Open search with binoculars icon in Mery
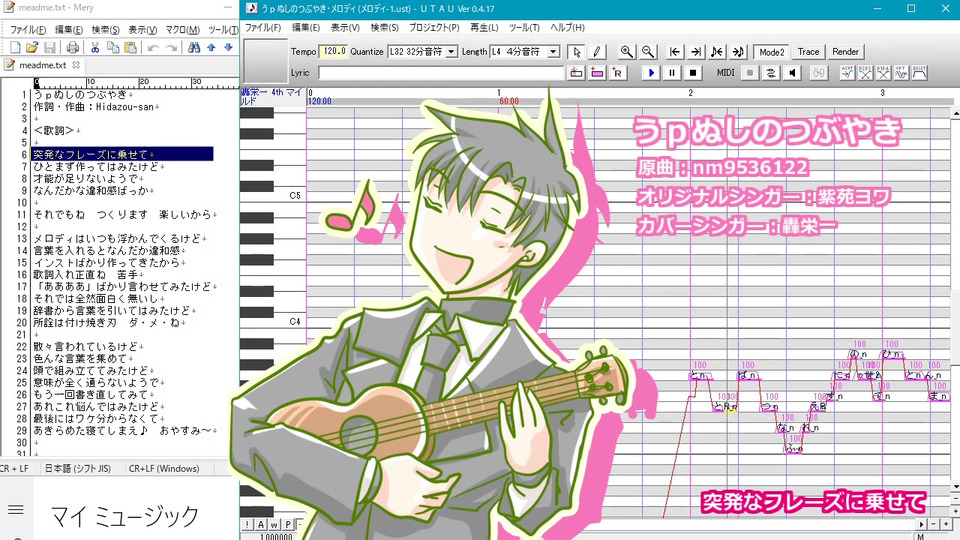 pos(194,47)
